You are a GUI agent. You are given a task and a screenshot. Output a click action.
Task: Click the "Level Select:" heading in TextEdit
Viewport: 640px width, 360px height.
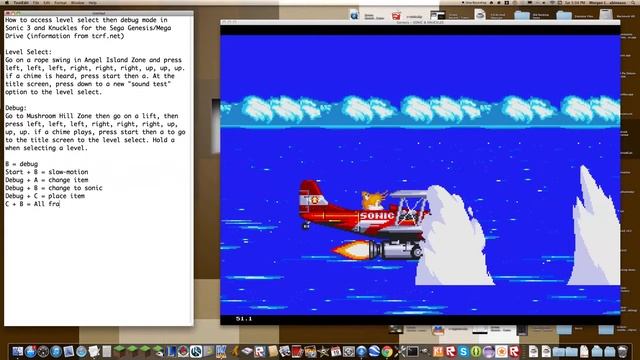29,52
